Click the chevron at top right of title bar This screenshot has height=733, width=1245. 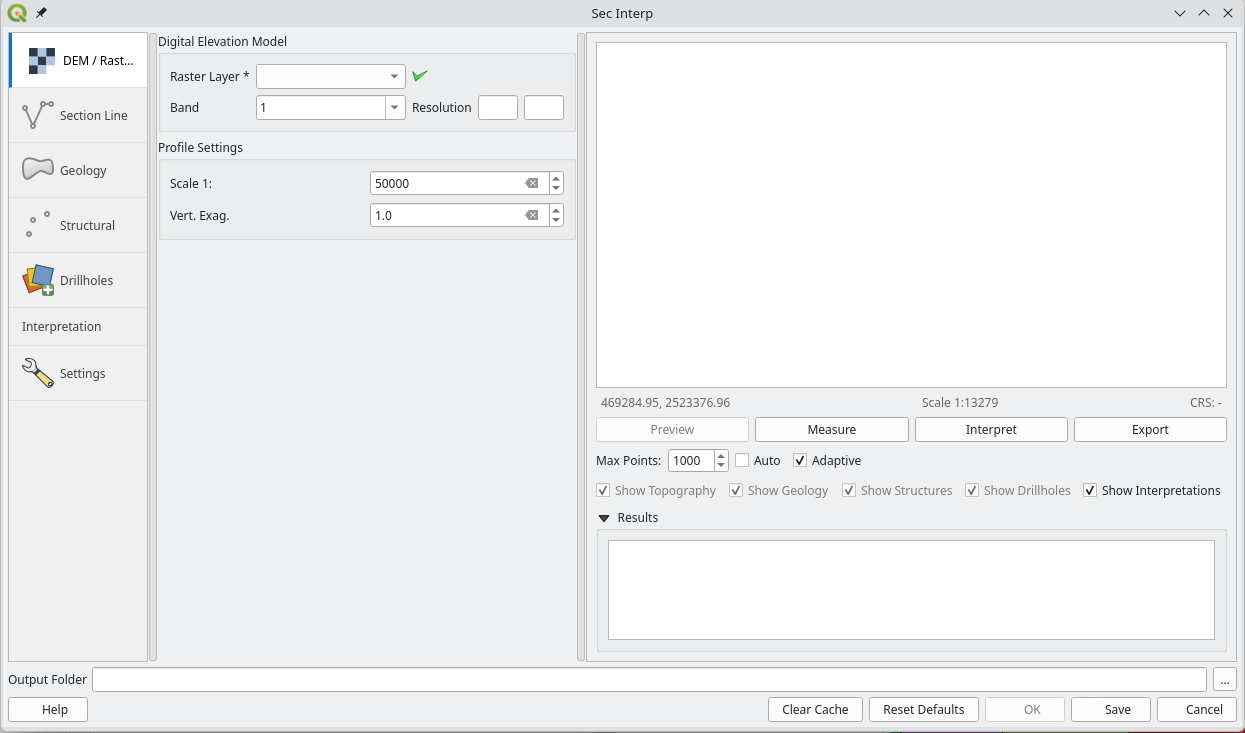[x=1179, y=13]
